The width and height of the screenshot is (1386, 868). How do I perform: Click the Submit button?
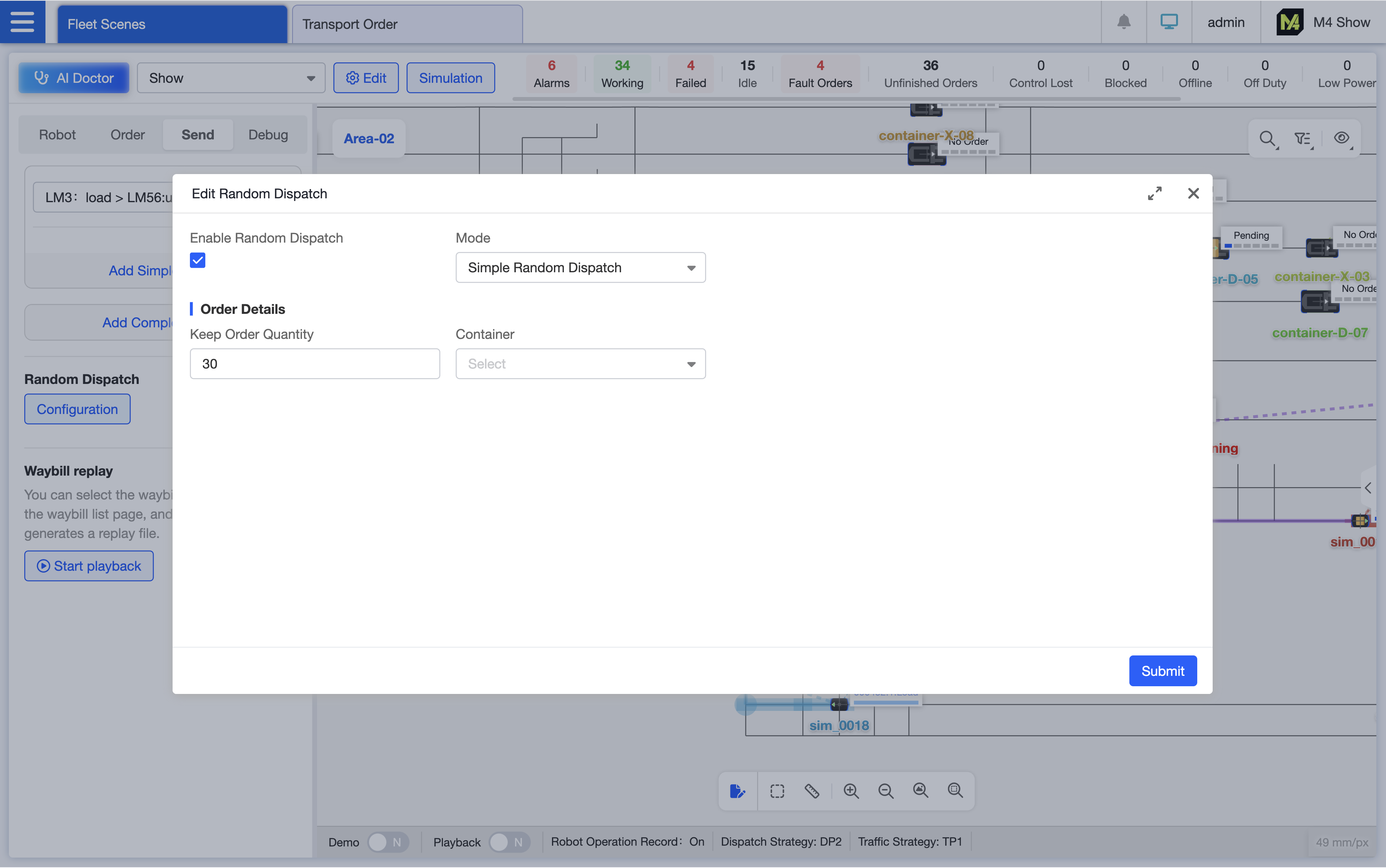[x=1162, y=670]
